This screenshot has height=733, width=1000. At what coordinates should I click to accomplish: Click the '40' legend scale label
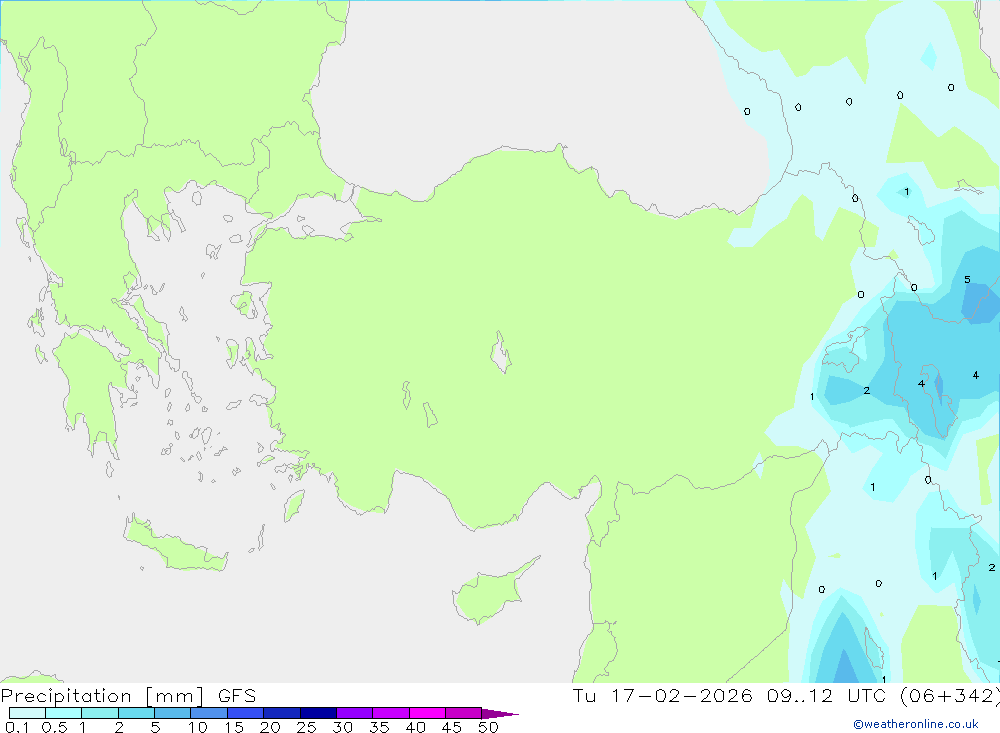click(x=416, y=727)
